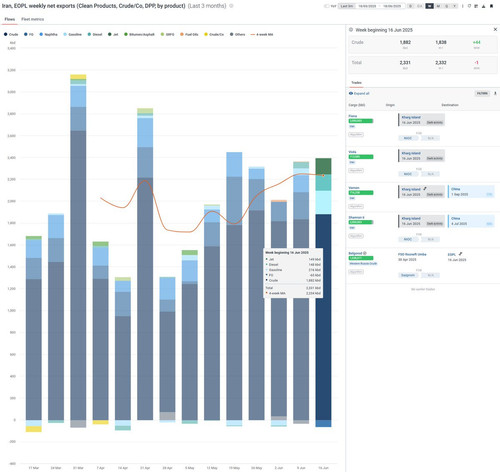Toggle Crude/Co series in legend
This screenshot has height=472, width=500.
click(x=214, y=34)
